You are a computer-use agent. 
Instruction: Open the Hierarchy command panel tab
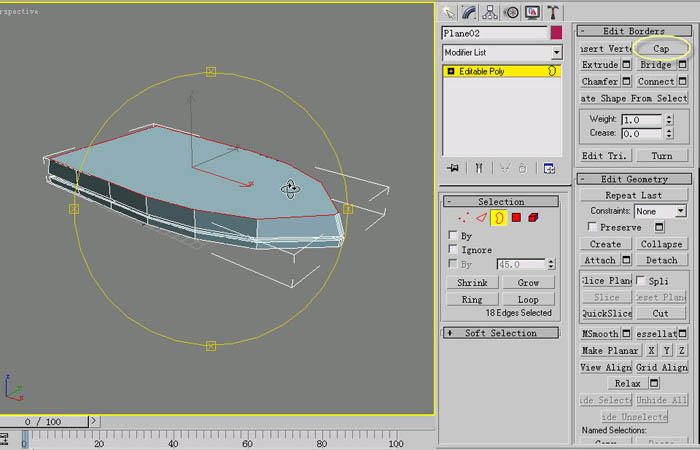point(490,12)
